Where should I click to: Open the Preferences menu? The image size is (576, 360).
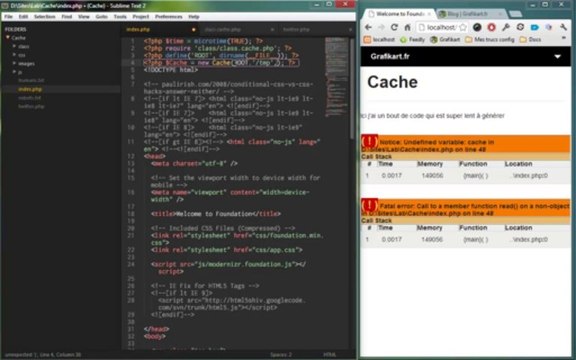click(x=169, y=17)
